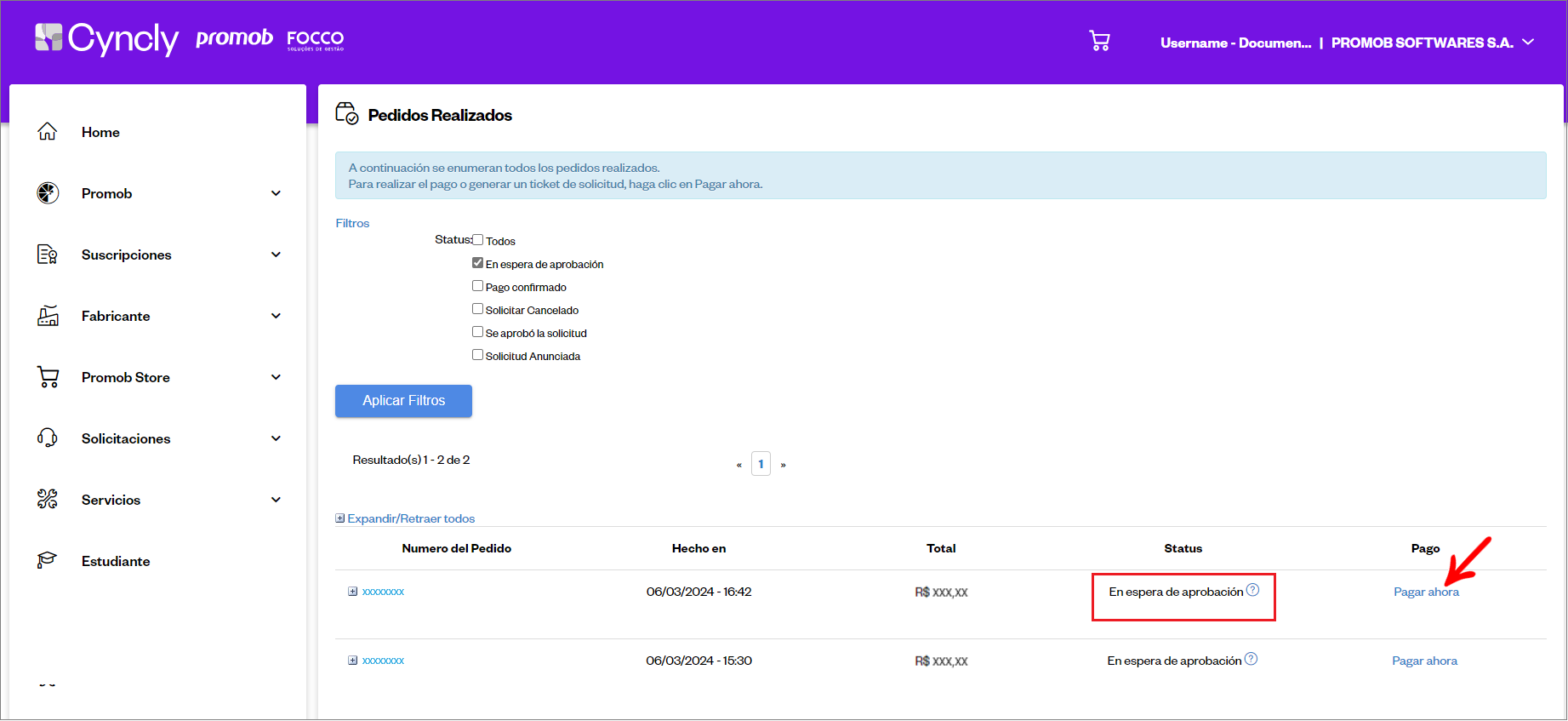Open the account dropdown arrow in header
This screenshot has height=721, width=1568.
click(1528, 42)
